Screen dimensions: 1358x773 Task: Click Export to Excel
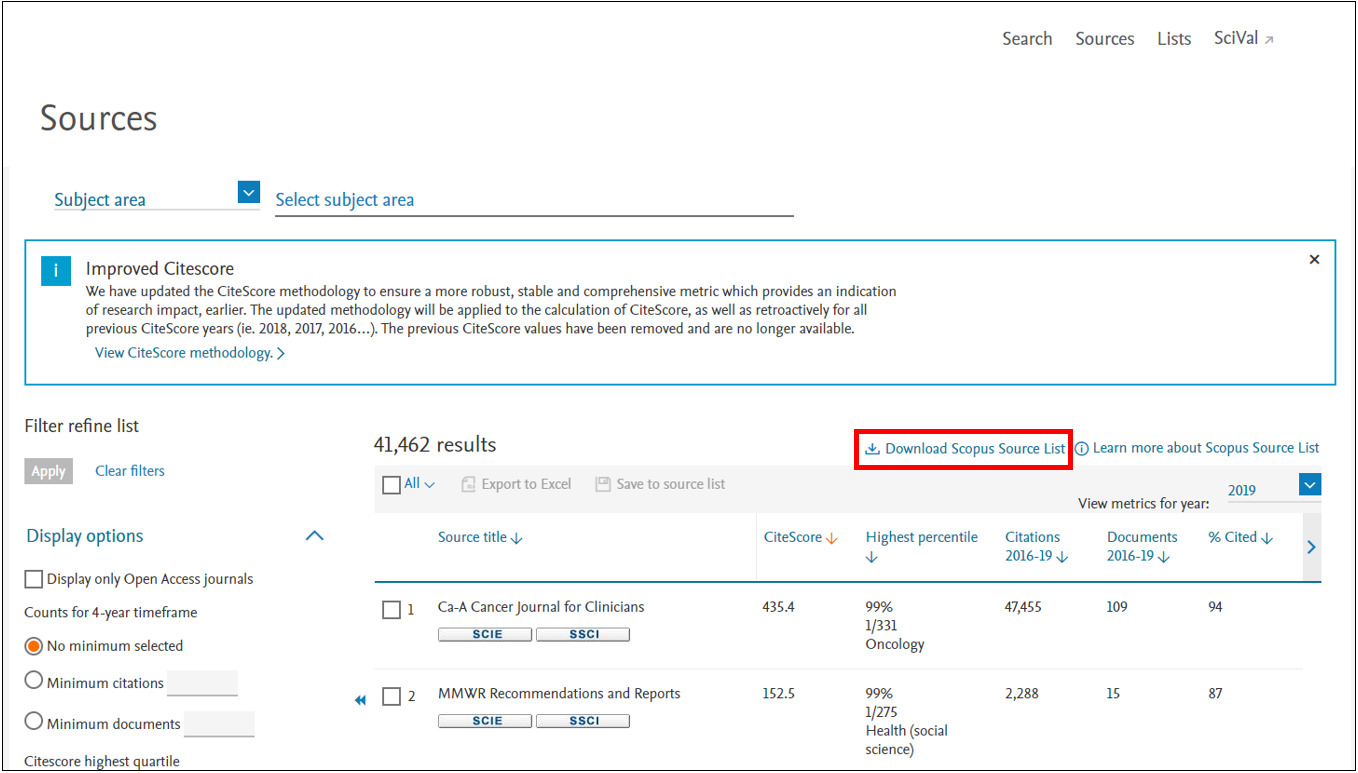click(516, 484)
